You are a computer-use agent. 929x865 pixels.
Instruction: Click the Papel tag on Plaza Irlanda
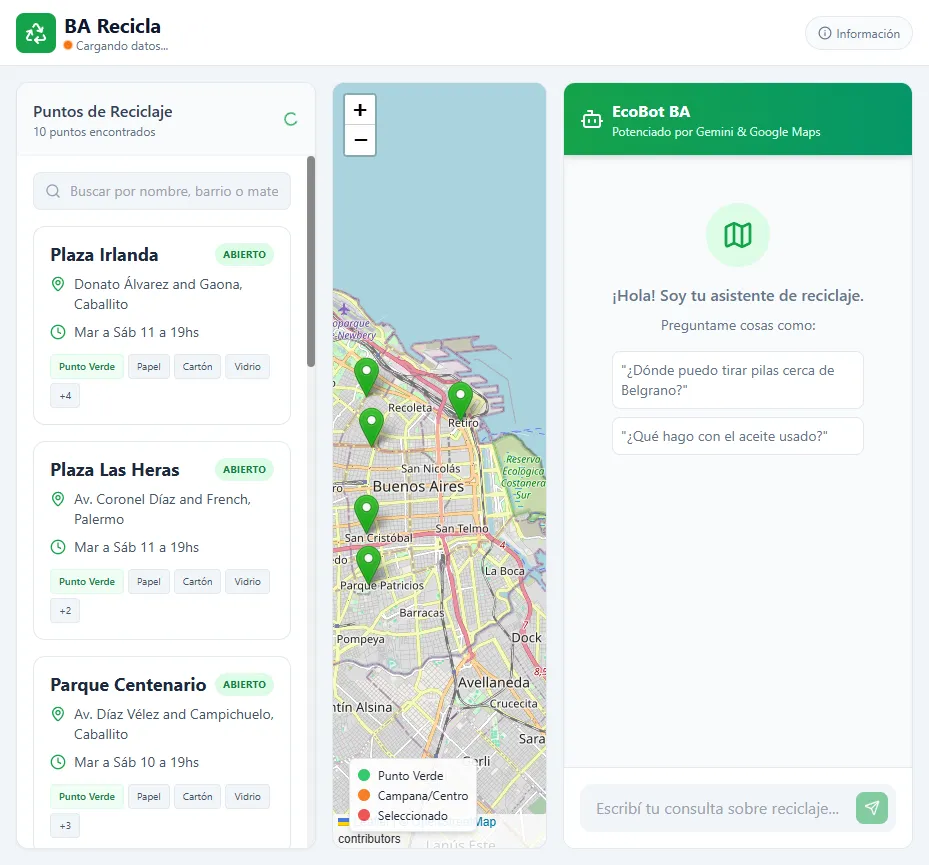[x=149, y=366]
